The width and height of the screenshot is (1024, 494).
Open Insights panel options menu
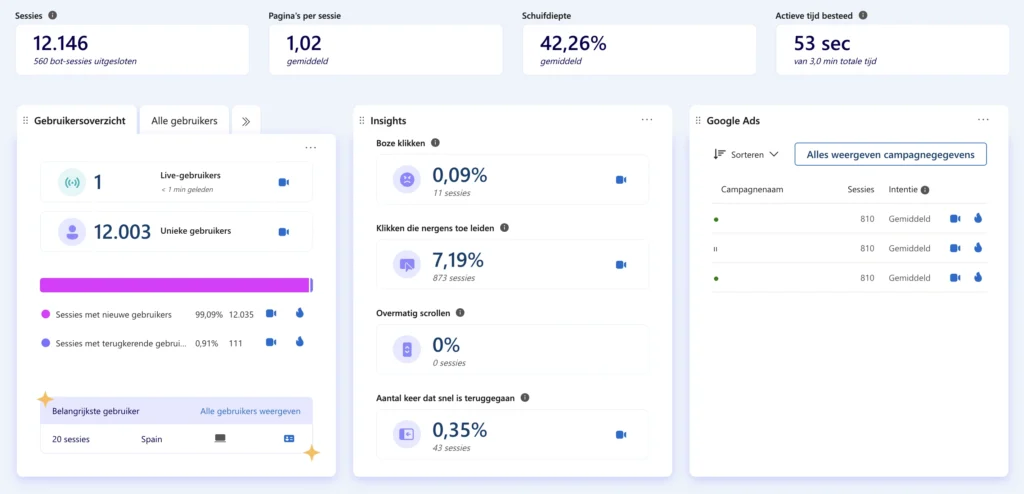647,120
